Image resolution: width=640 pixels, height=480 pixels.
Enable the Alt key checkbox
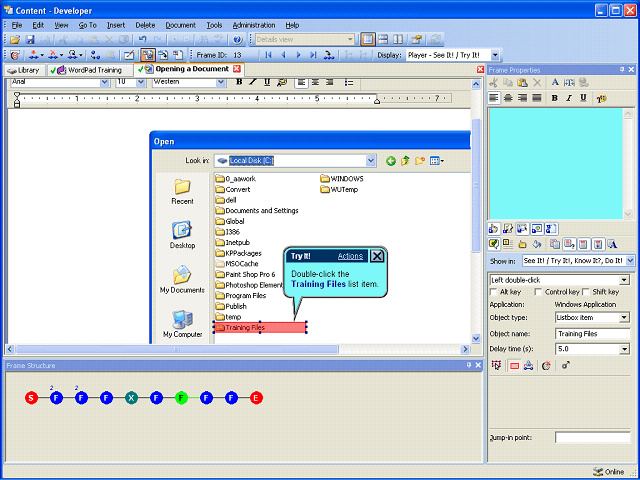[x=493, y=292]
